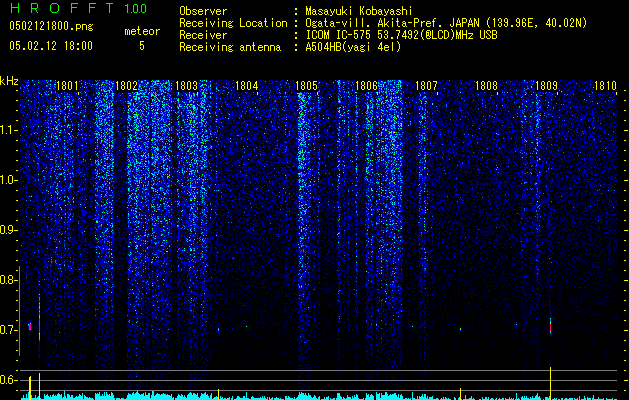Click the 0.6 kHz axis label
629x400 pixels.
coord(8,380)
